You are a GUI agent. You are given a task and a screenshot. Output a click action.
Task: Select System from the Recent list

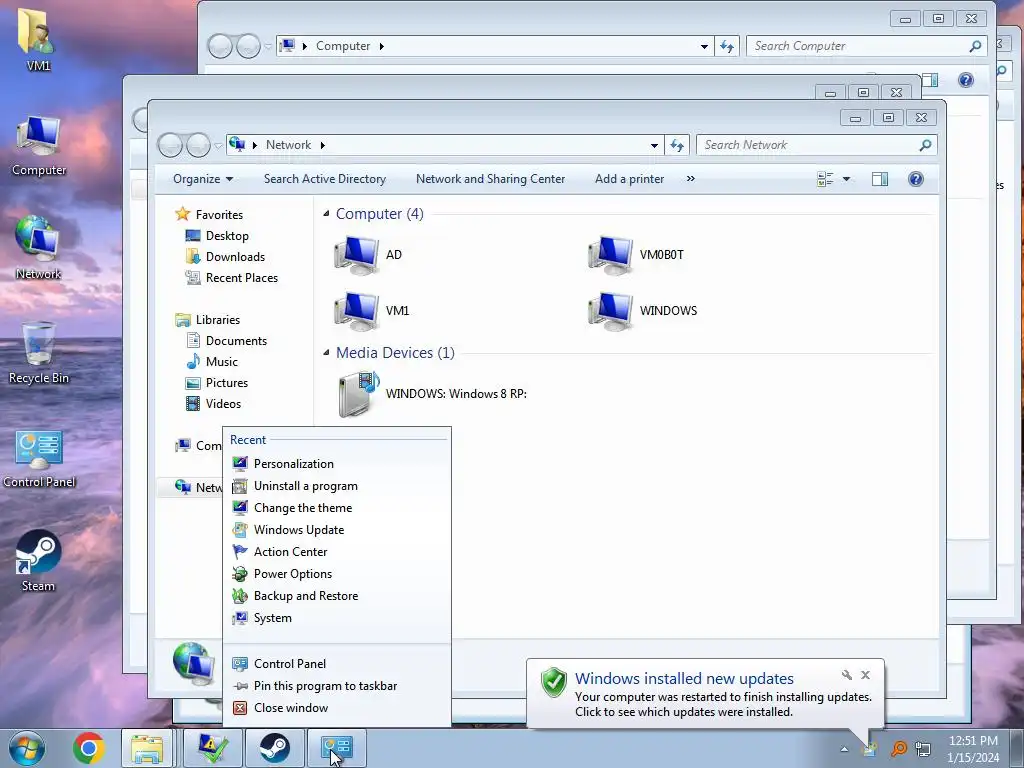click(x=337, y=618)
